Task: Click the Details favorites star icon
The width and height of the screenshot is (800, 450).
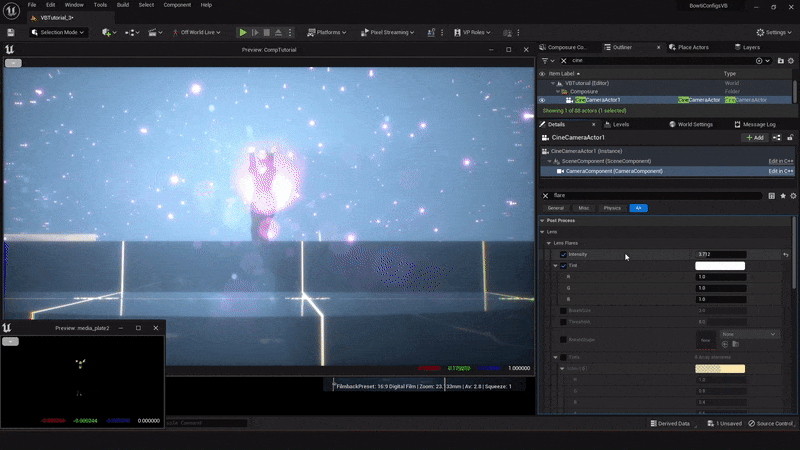Action: (782, 196)
